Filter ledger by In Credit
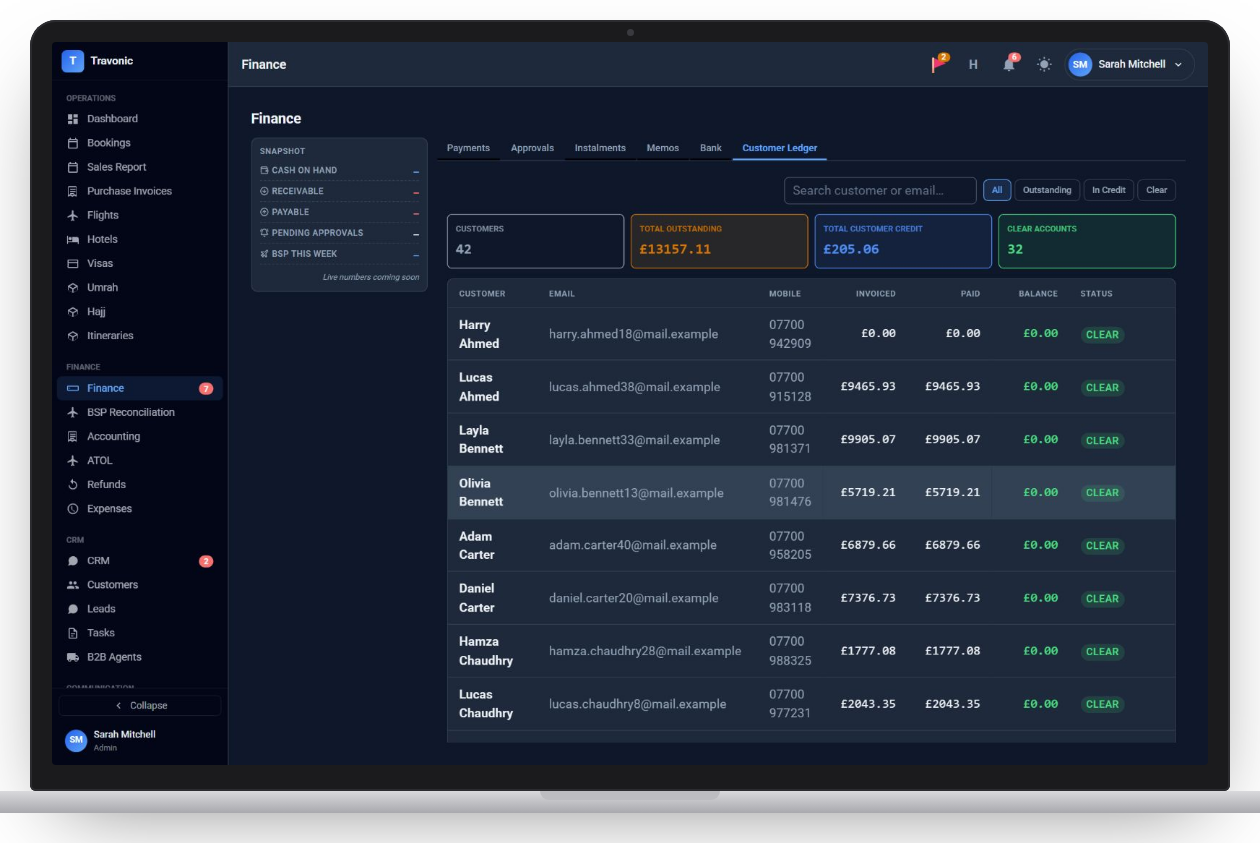Screen dimensions: 1260x843 click(1108, 190)
